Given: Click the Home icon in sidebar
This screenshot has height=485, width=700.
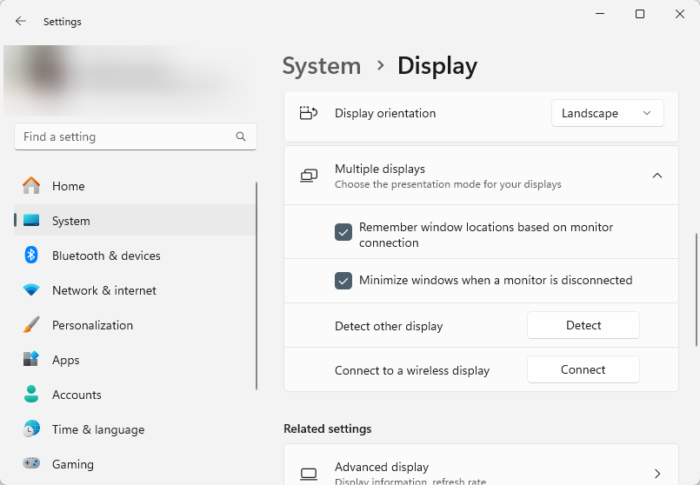Looking at the screenshot, I should point(31,186).
